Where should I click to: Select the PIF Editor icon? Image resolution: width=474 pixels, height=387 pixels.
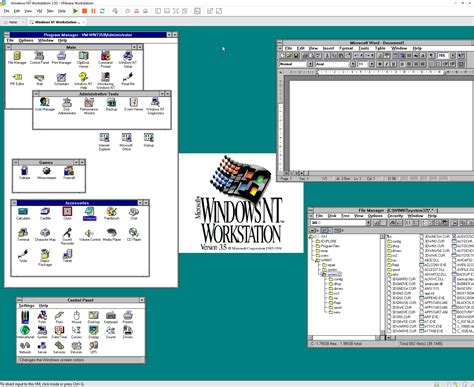(x=17, y=79)
